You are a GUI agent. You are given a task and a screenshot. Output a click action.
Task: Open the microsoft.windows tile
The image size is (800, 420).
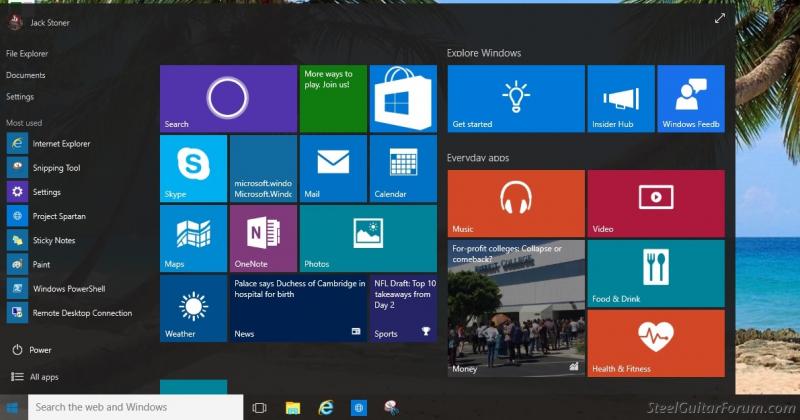[263, 168]
